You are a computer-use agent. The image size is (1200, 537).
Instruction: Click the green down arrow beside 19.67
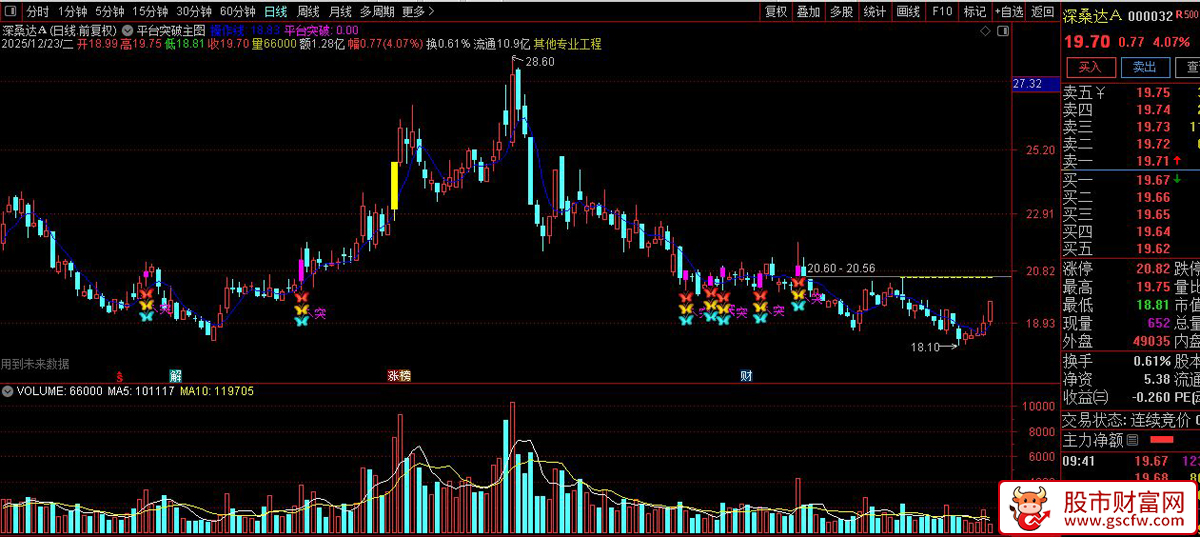tap(1177, 179)
